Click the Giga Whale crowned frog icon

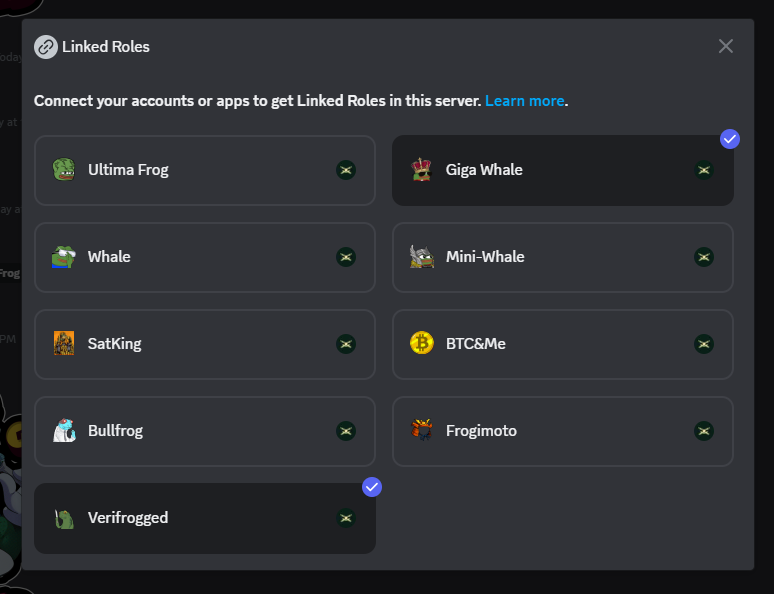click(421, 170)
